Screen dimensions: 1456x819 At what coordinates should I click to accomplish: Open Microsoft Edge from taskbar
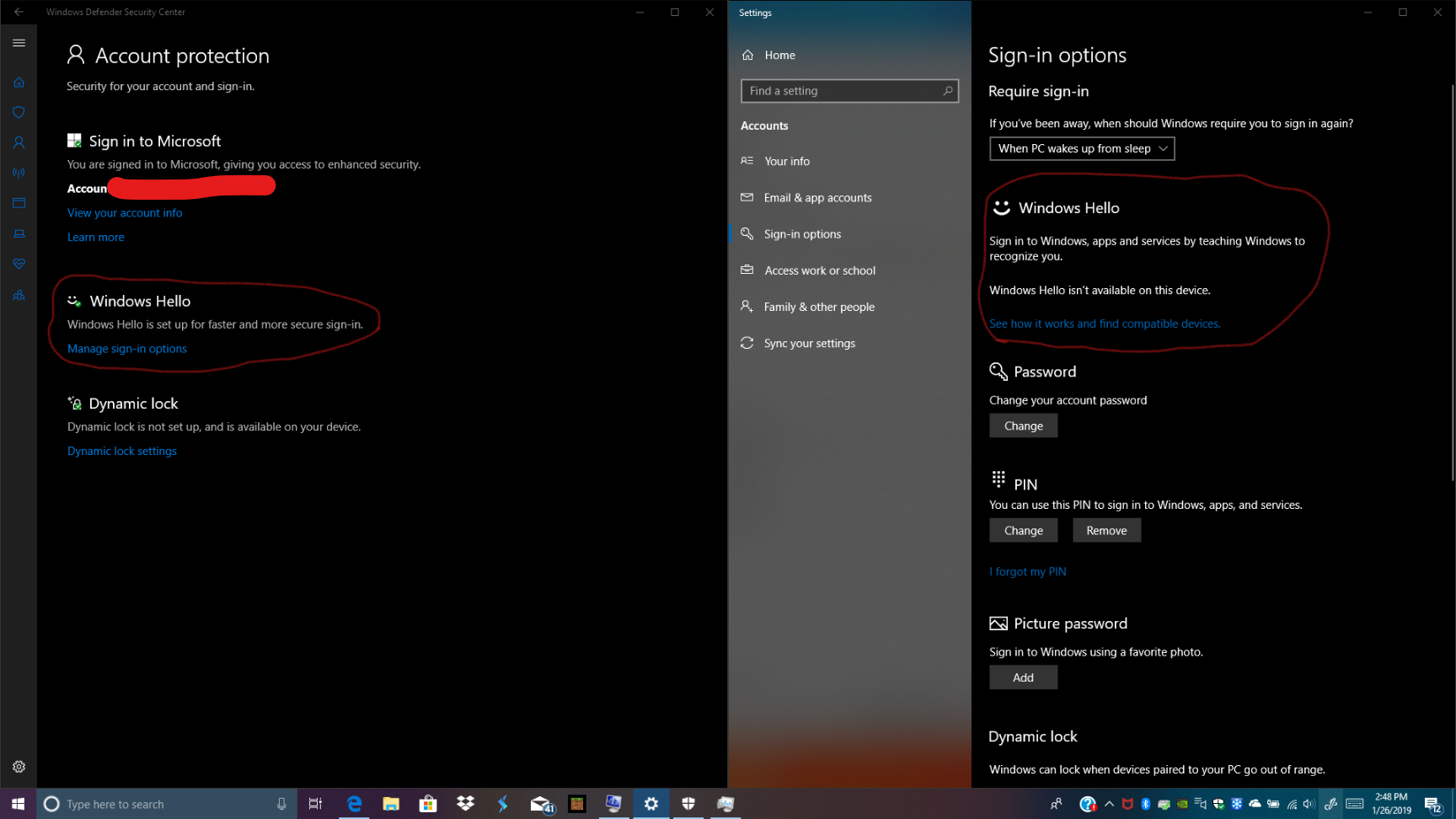354,804
